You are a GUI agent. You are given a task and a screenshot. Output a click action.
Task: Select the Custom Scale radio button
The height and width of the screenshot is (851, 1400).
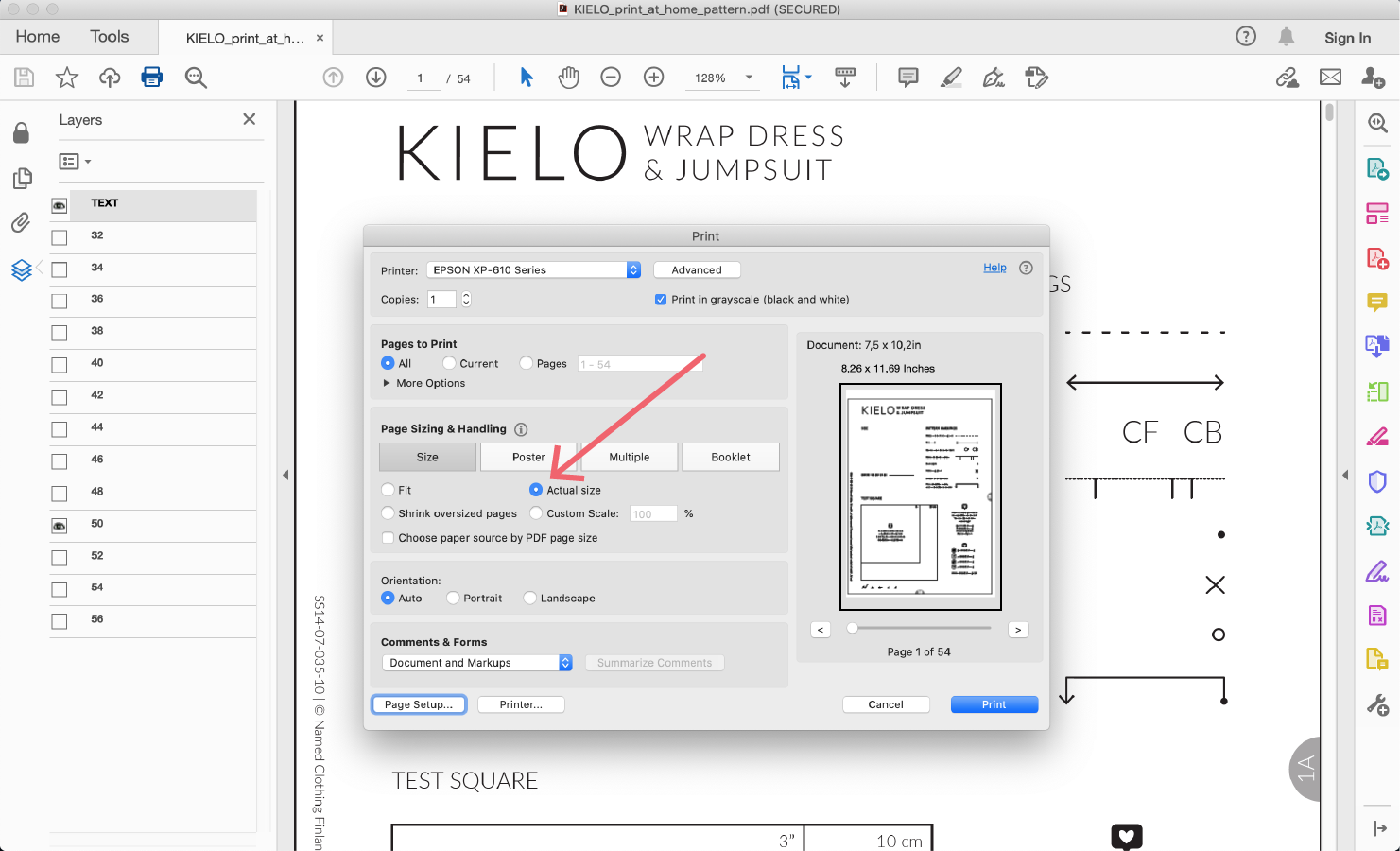pyautogui.click(x=536, y=513)
